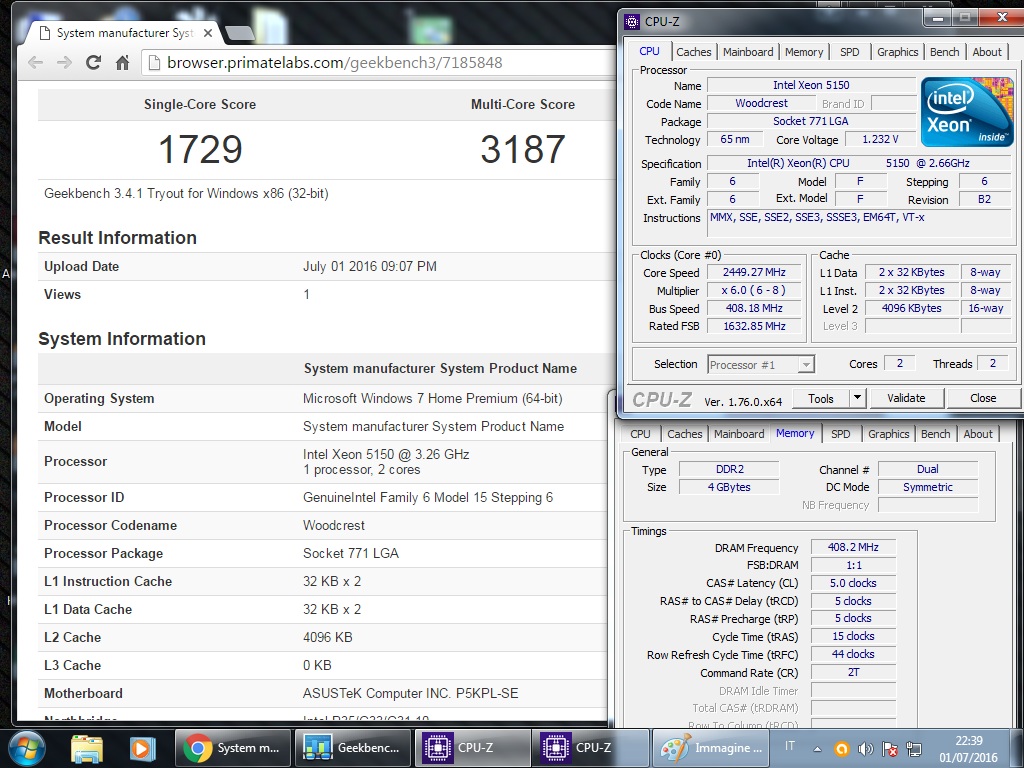Minimize the top CPU-Z window
This screenshot has height=768, width=1024.
[x=938, y=19]
